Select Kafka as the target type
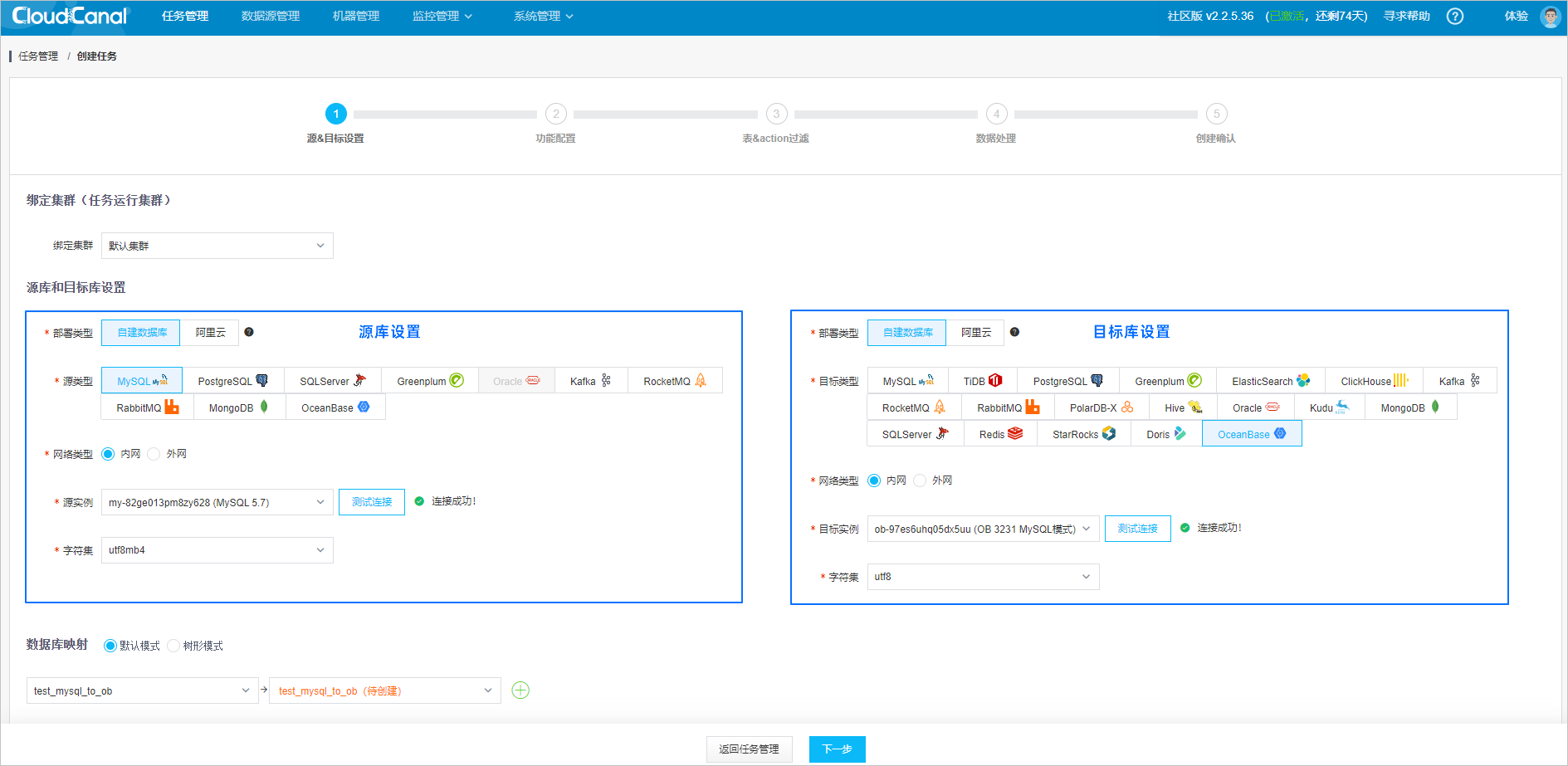The image size is (1568, 766). click(1459, 380)
